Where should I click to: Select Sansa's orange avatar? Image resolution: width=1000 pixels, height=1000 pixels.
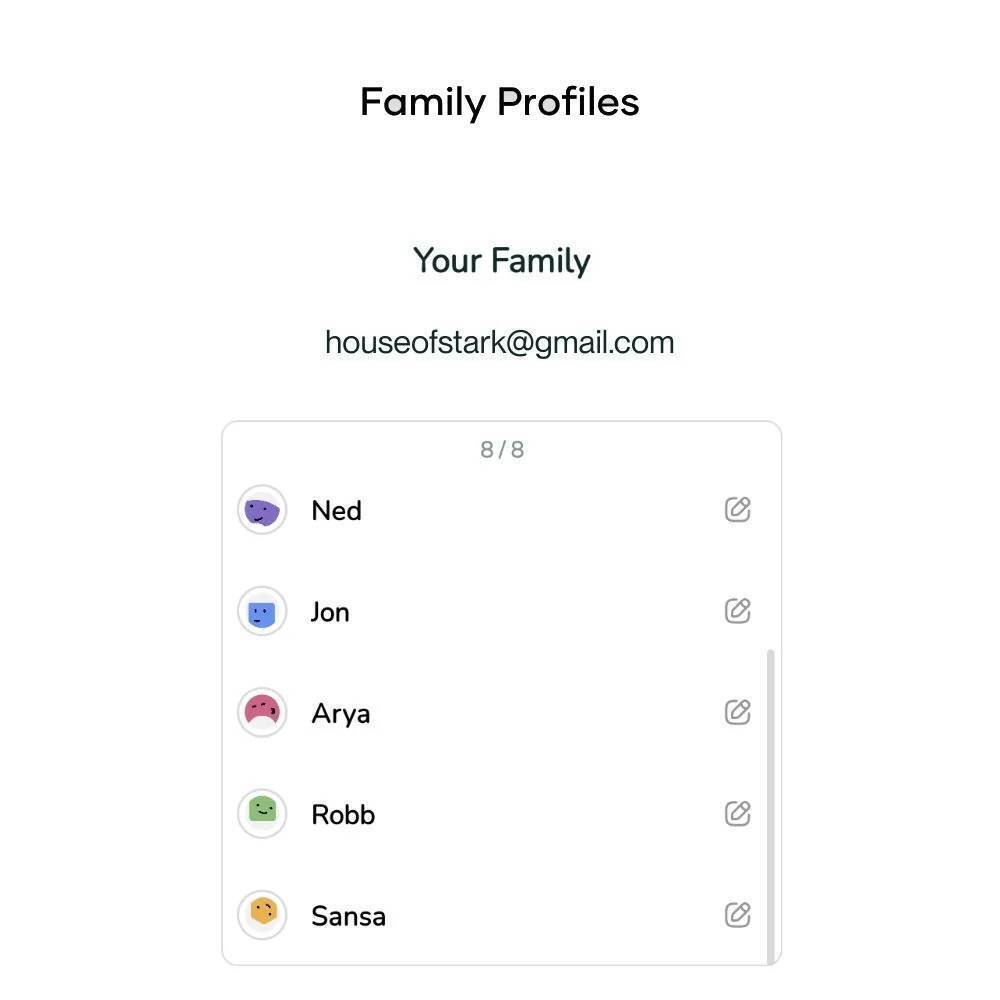(x=262, y=915)
